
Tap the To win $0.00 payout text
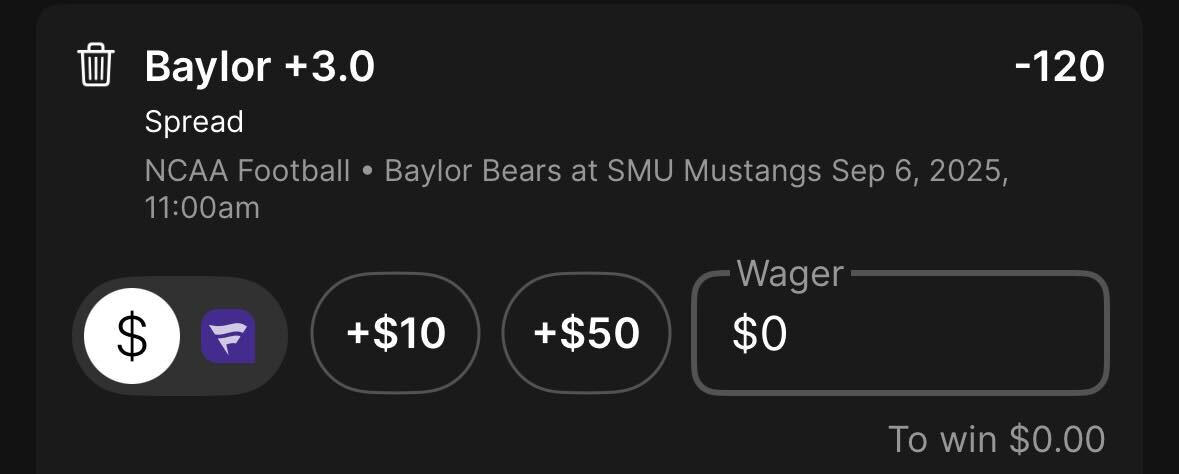[996, 439]
